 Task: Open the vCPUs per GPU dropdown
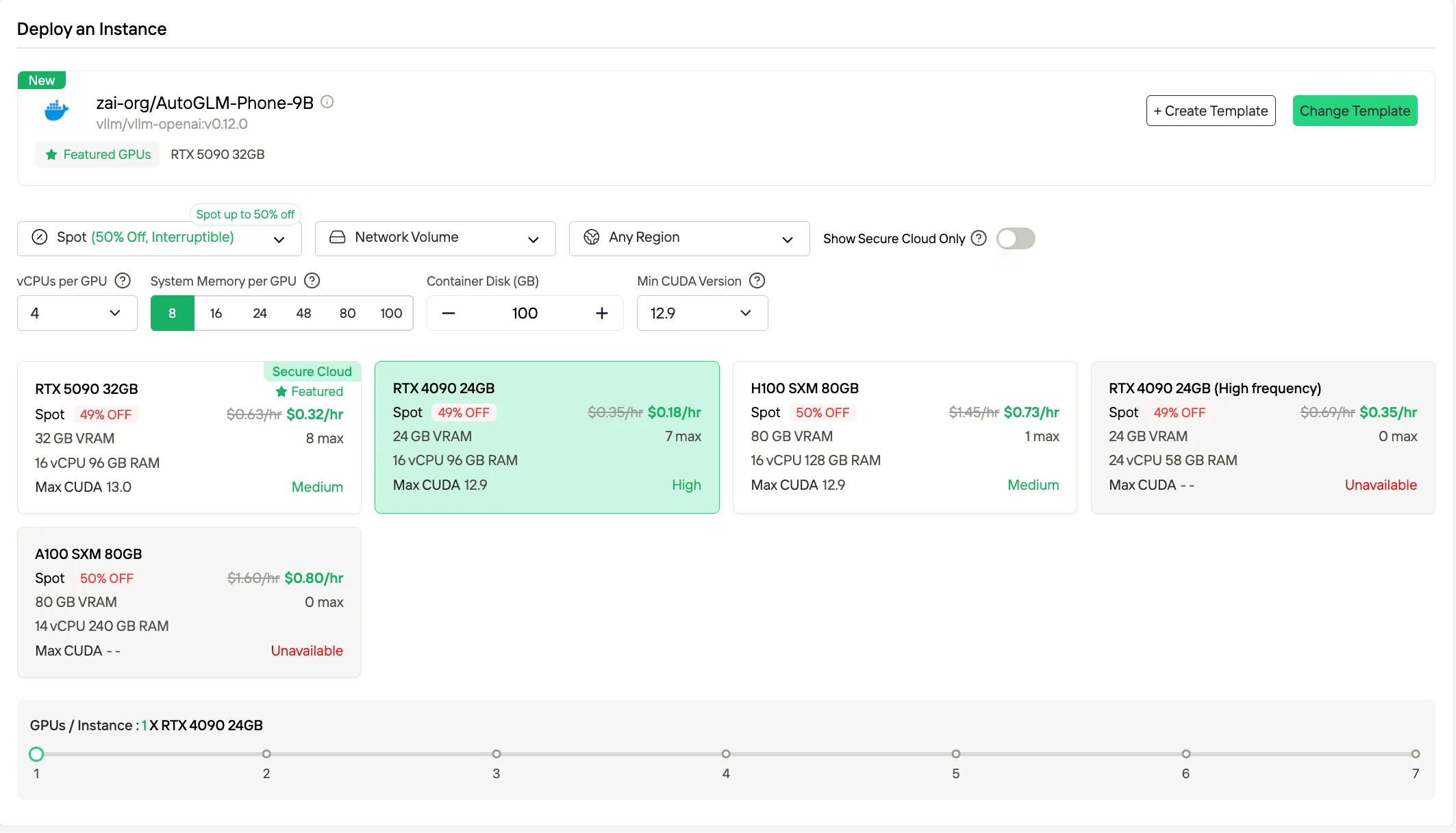[x=77, y=313]
